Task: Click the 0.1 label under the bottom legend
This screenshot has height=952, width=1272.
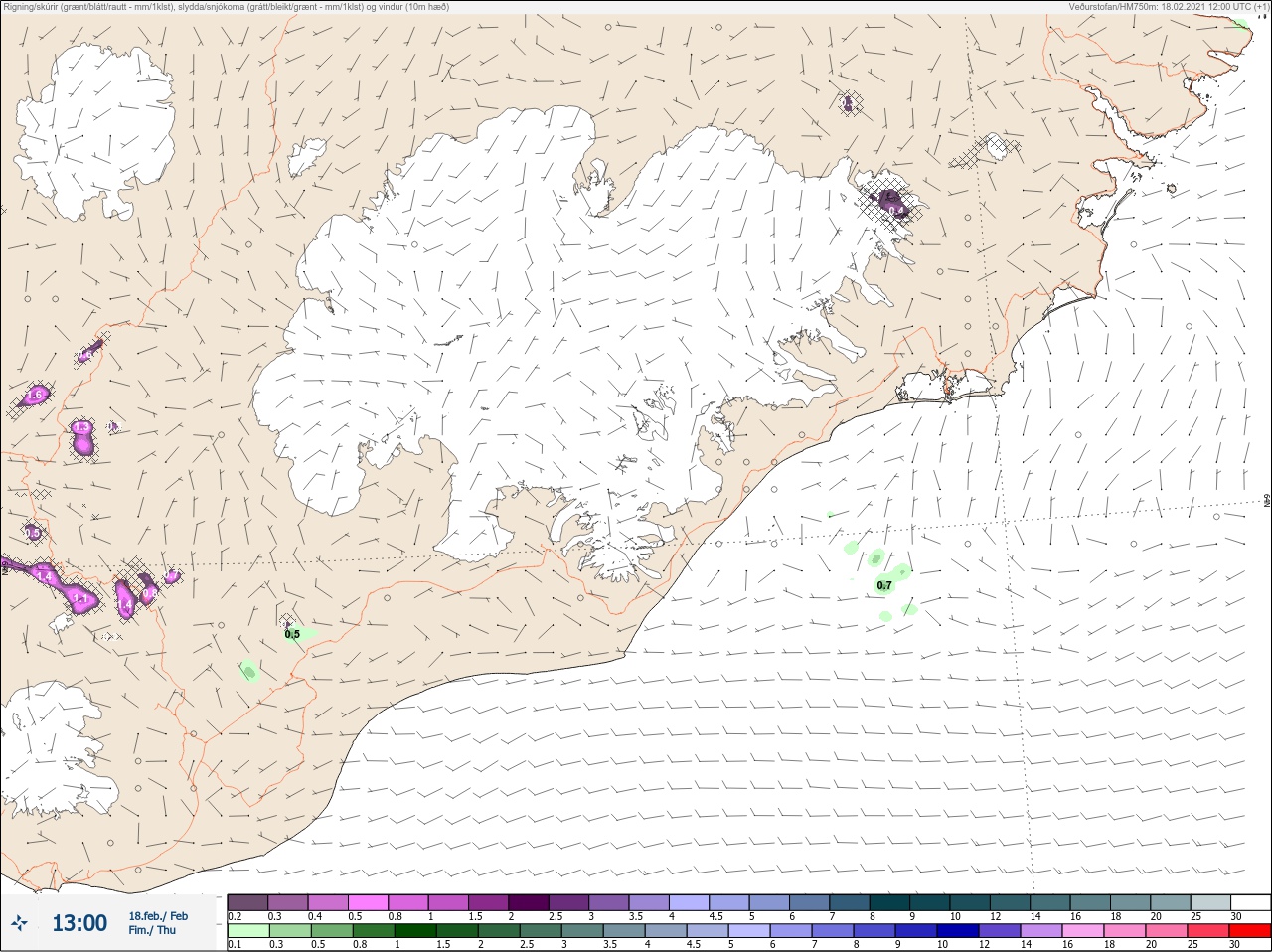Action: click(235, 945)
